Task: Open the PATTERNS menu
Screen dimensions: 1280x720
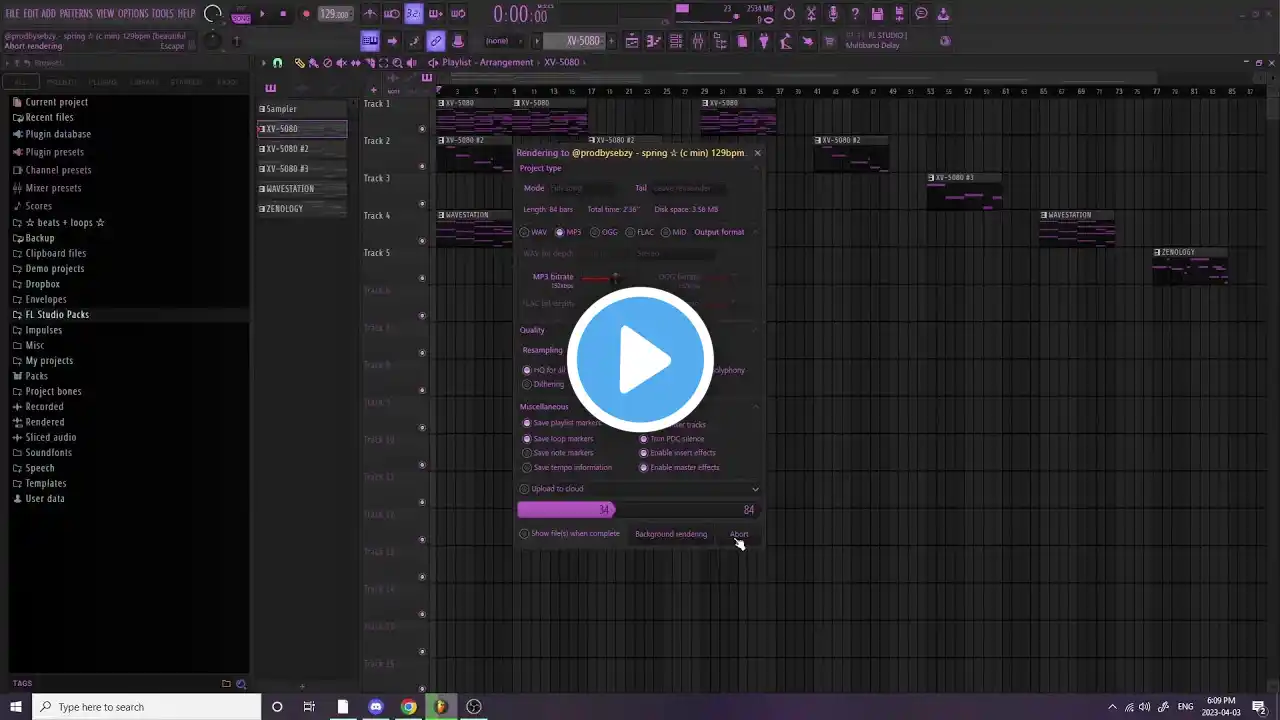Action: click(76, 14)
